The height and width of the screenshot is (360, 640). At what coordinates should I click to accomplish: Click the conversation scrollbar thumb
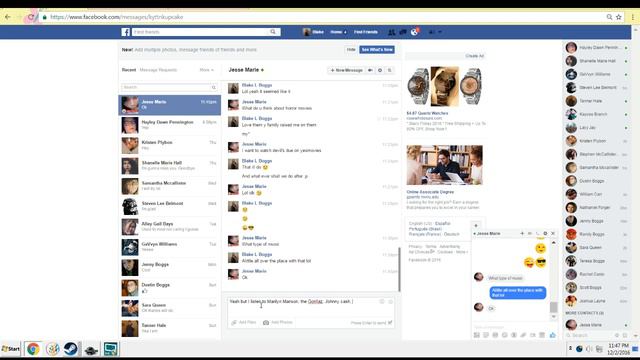point(399,269)
